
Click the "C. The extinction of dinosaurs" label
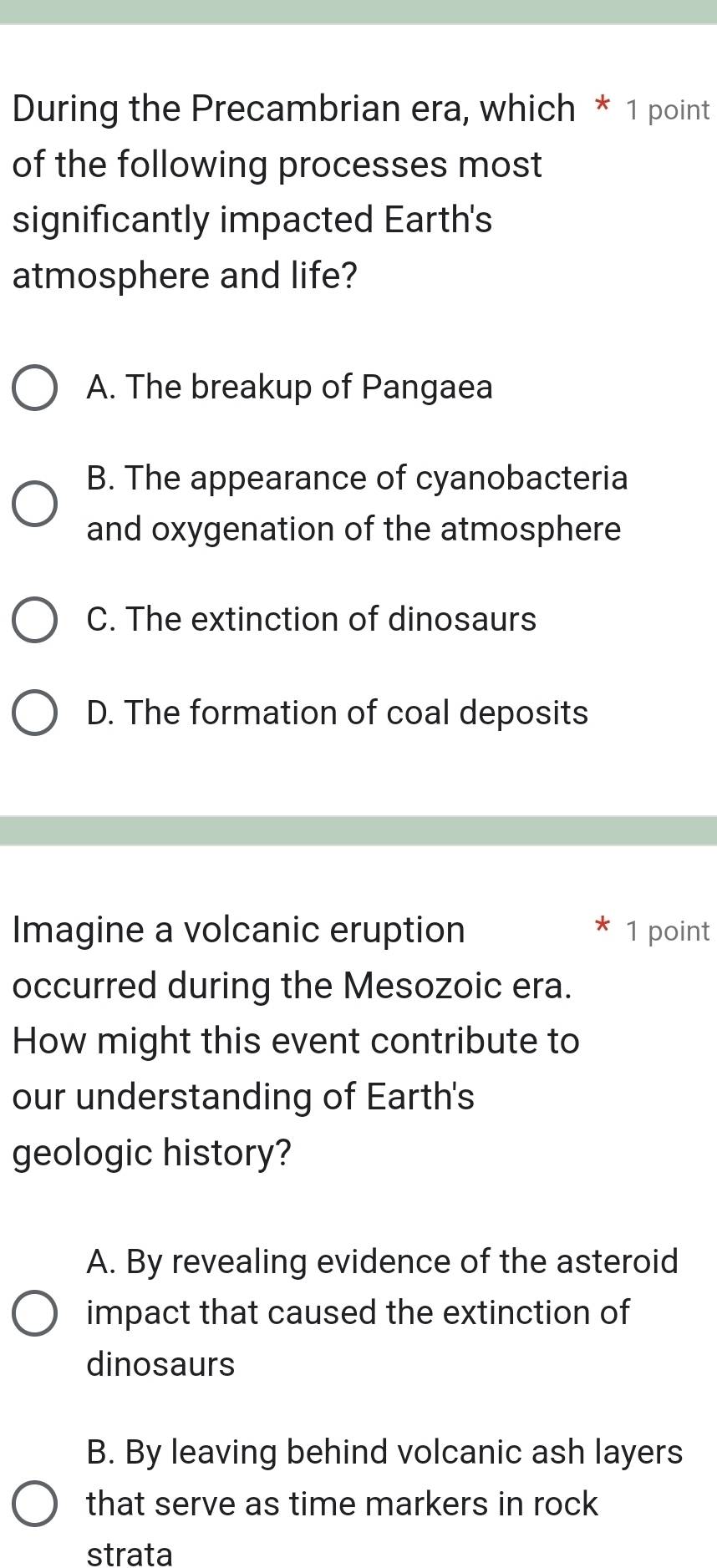(x=311, y=620)
